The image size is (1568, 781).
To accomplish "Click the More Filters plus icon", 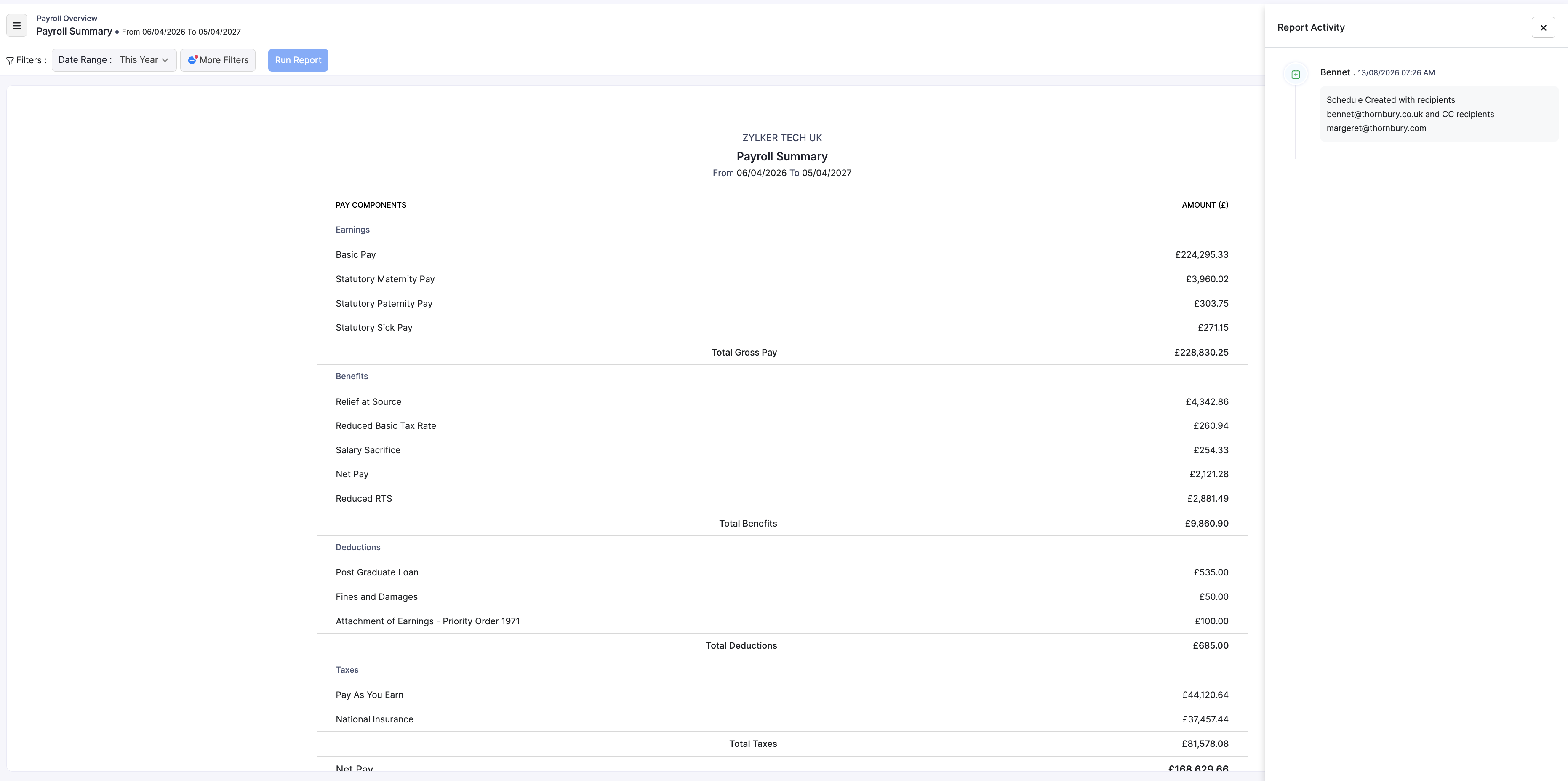I will [192, 60].
